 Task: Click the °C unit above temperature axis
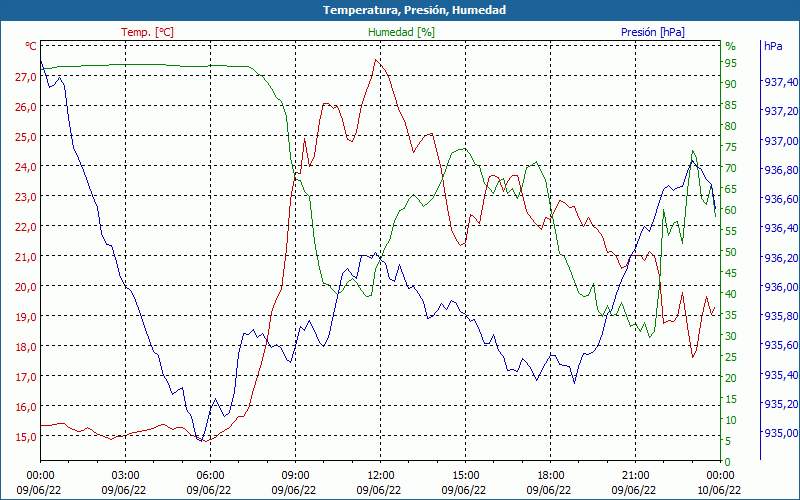click(31, 46)
